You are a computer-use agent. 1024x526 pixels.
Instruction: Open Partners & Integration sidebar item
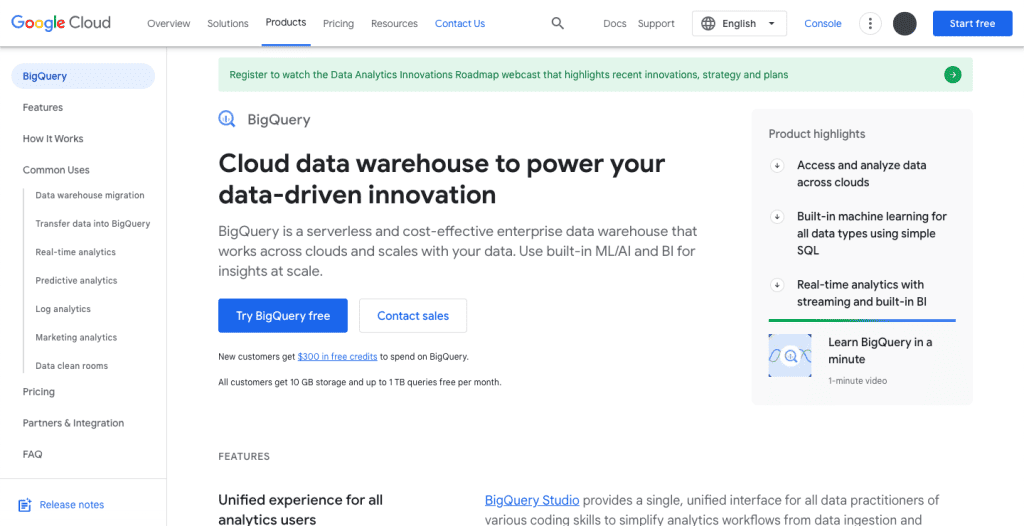coord(73,423)
